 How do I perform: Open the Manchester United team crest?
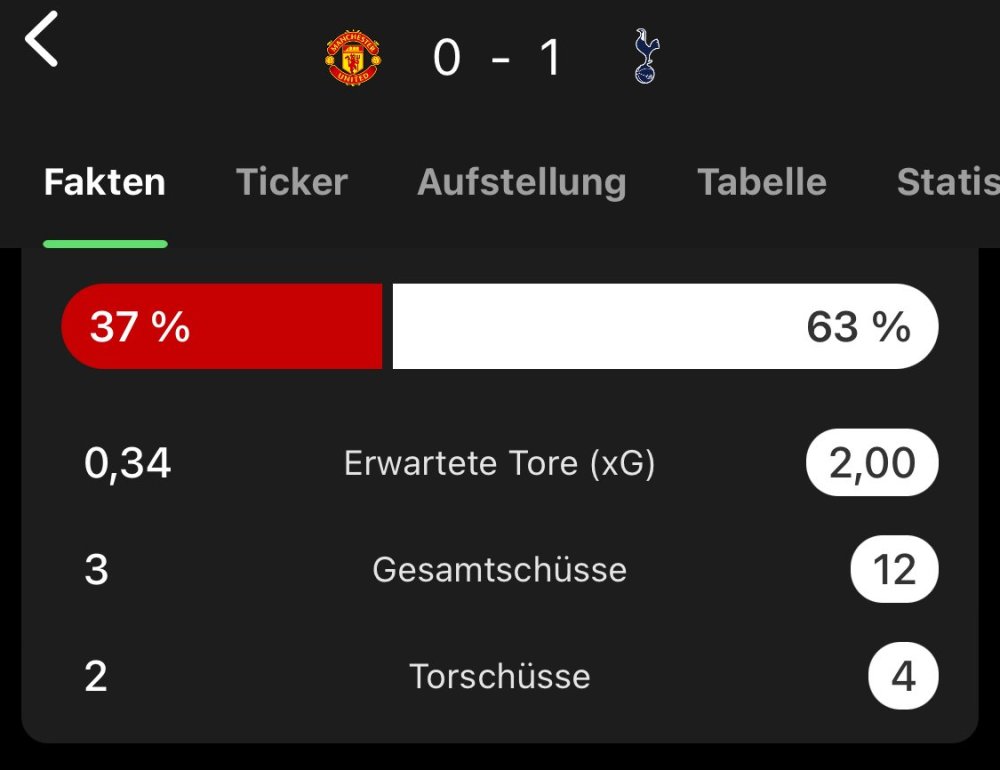(x=353, y=57)
